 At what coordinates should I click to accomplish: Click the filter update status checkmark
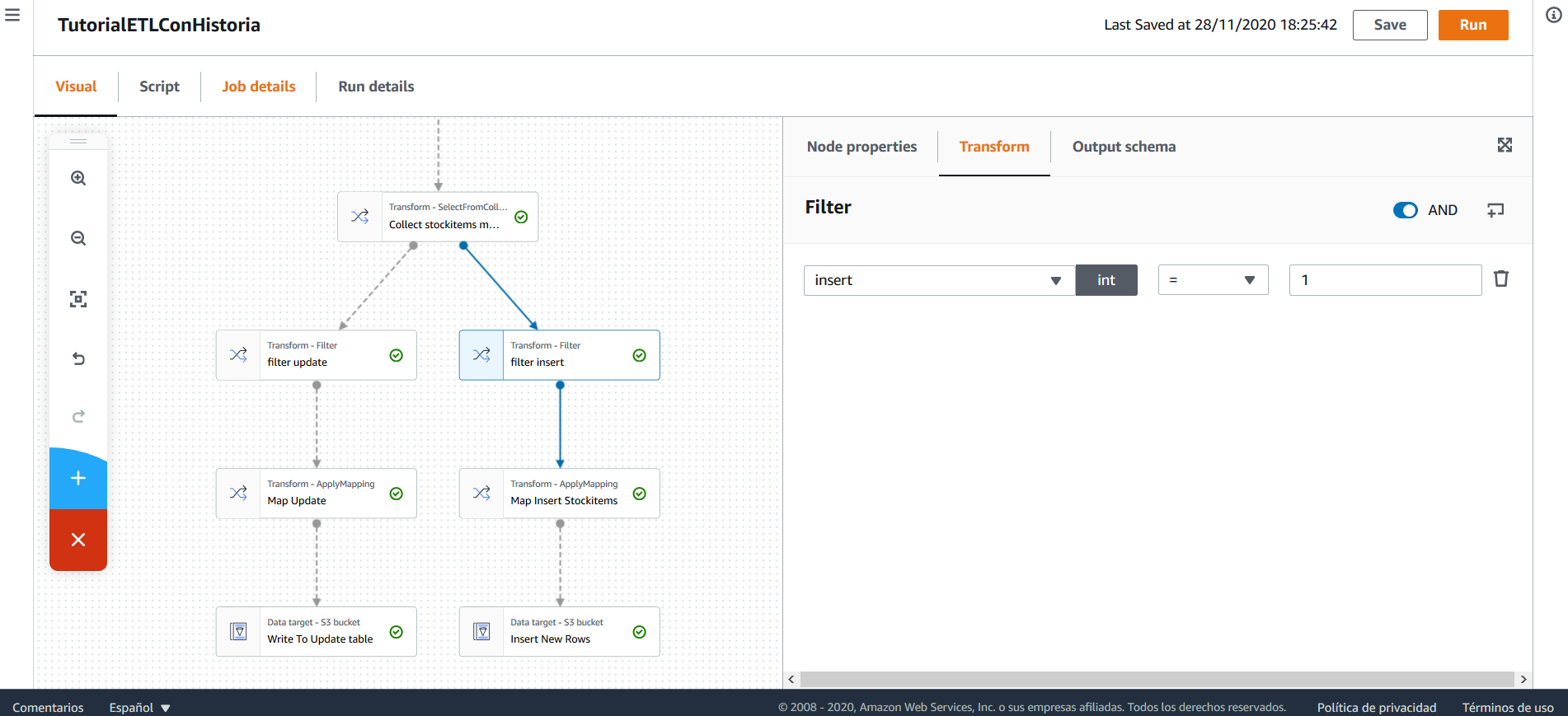[x=397, y=355]
